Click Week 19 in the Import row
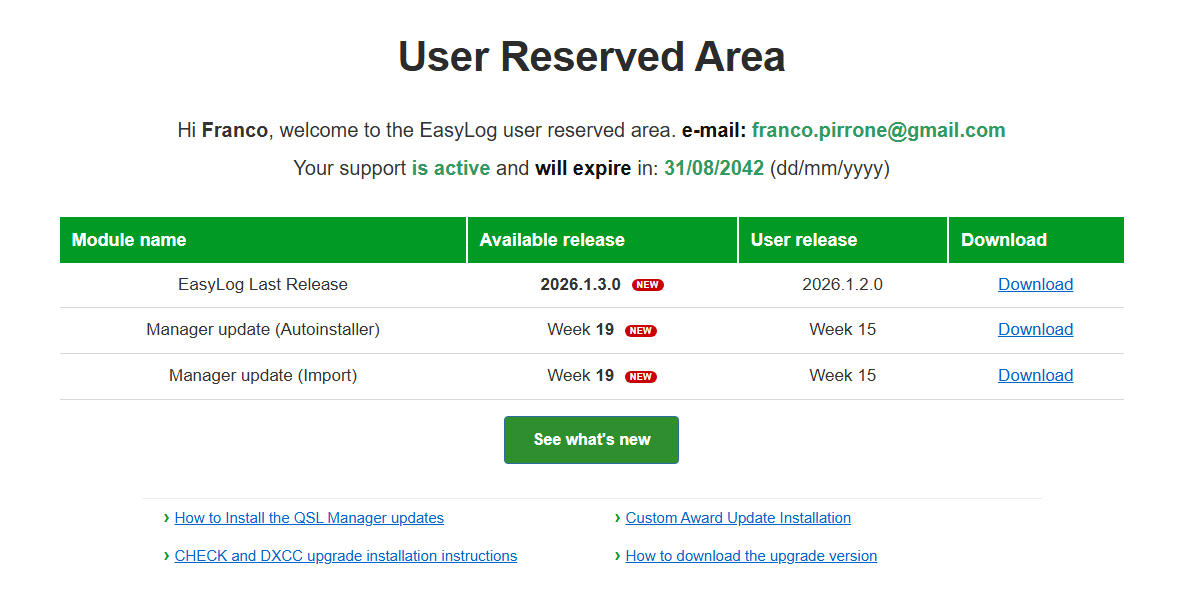 click(x=580, y=375)
